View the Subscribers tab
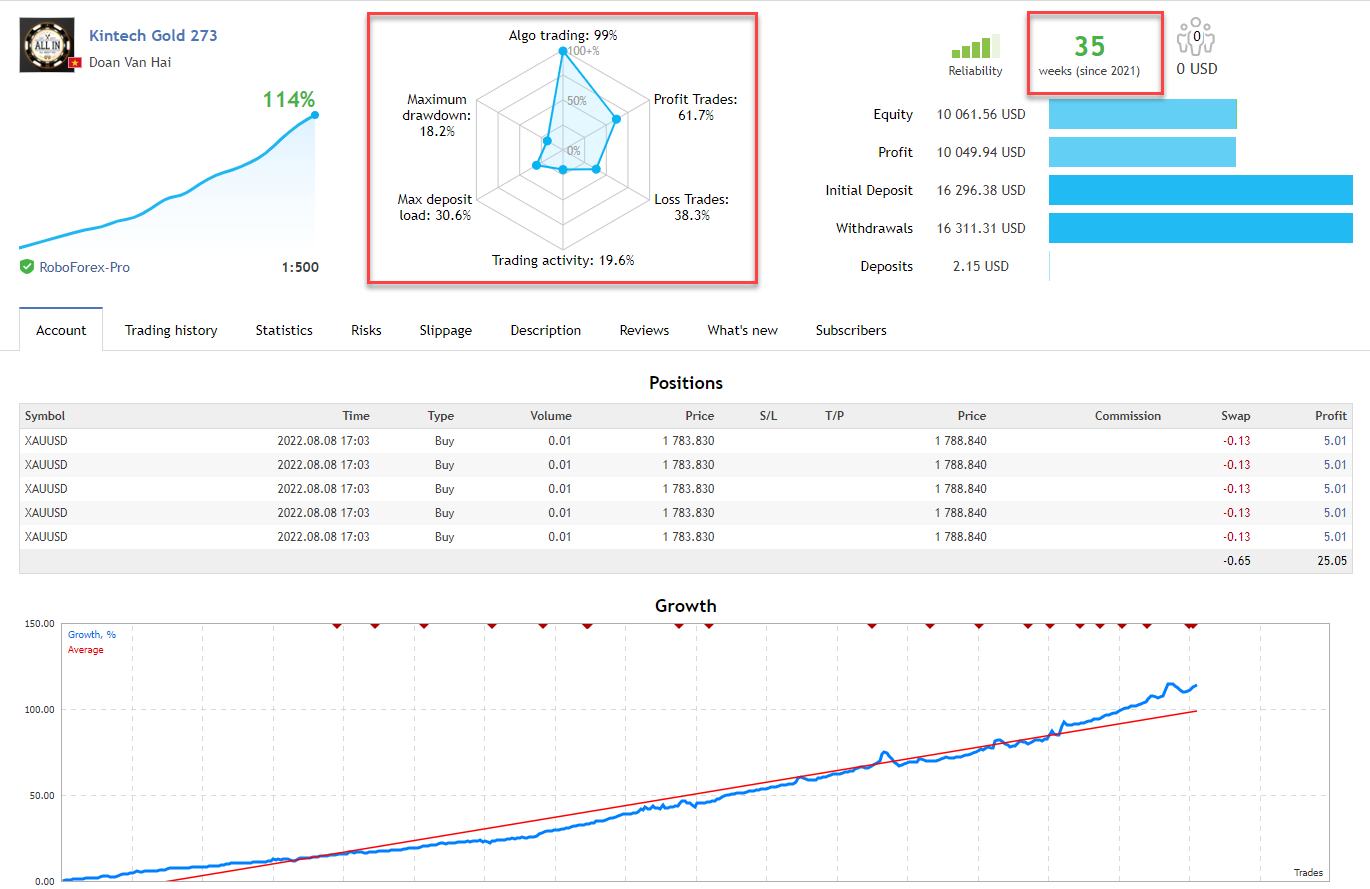 pos(851,330)
